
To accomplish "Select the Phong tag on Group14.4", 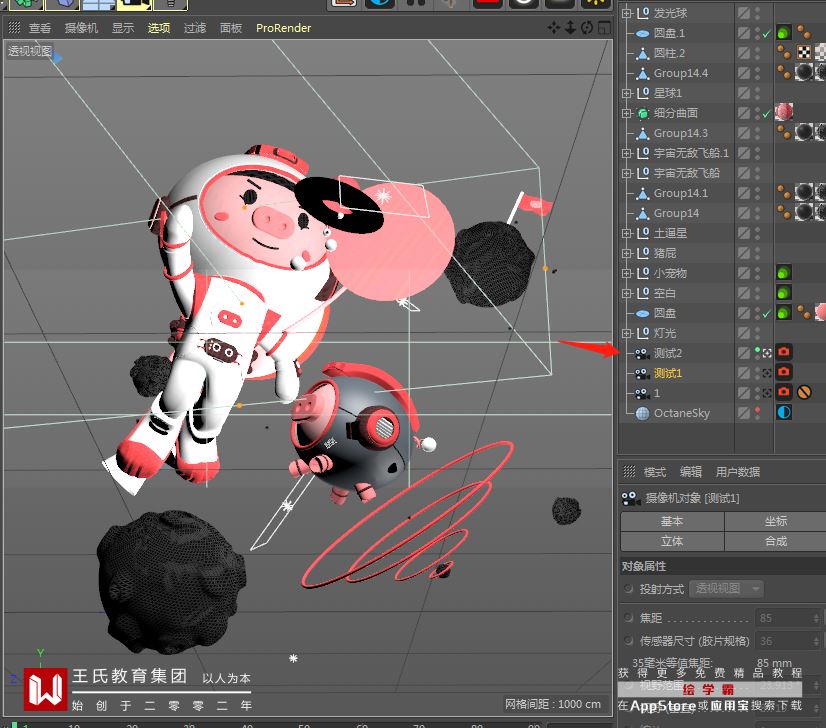I will (784, 72).
